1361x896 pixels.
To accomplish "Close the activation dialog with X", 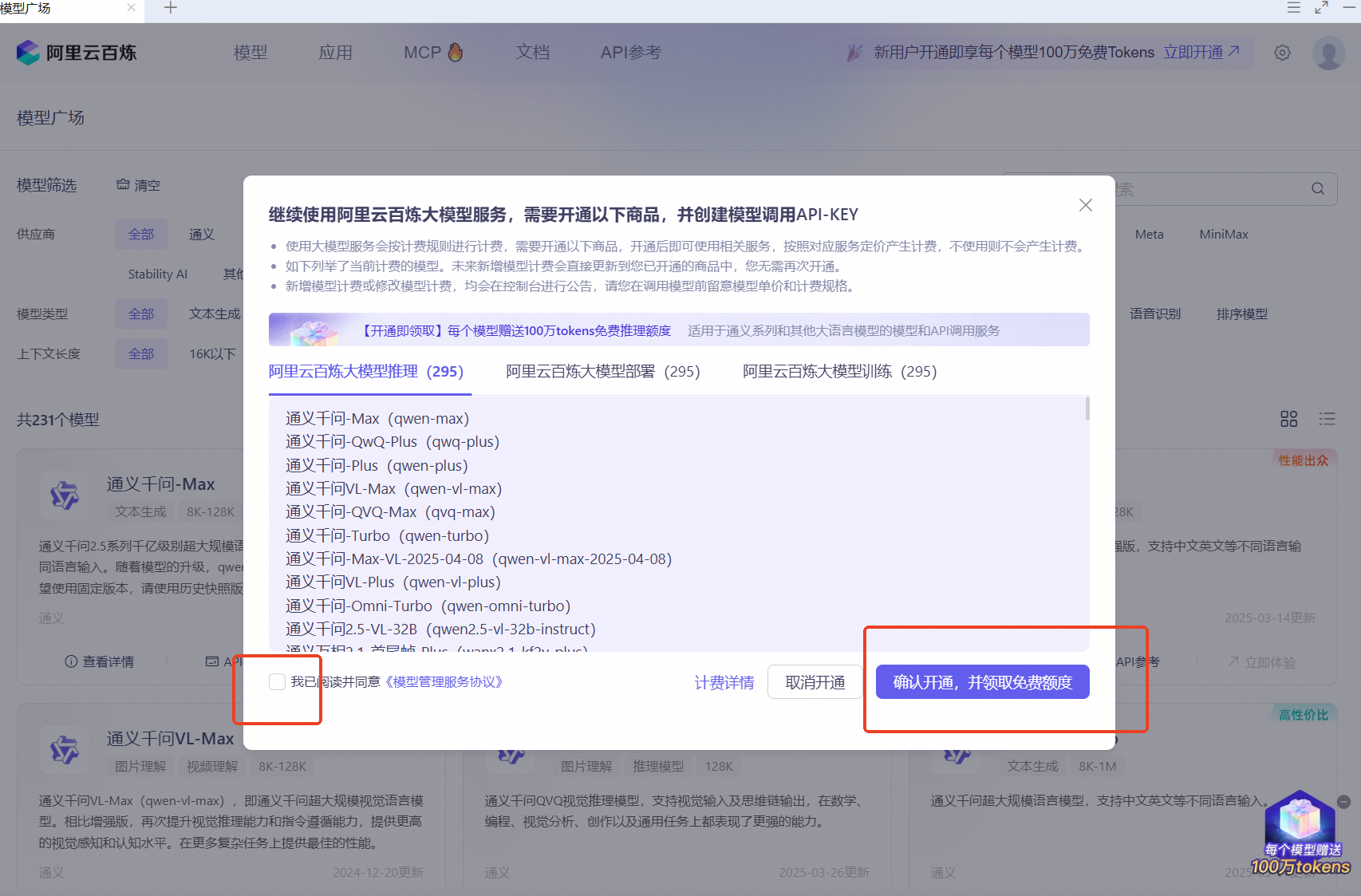I will pos(1086,205).
